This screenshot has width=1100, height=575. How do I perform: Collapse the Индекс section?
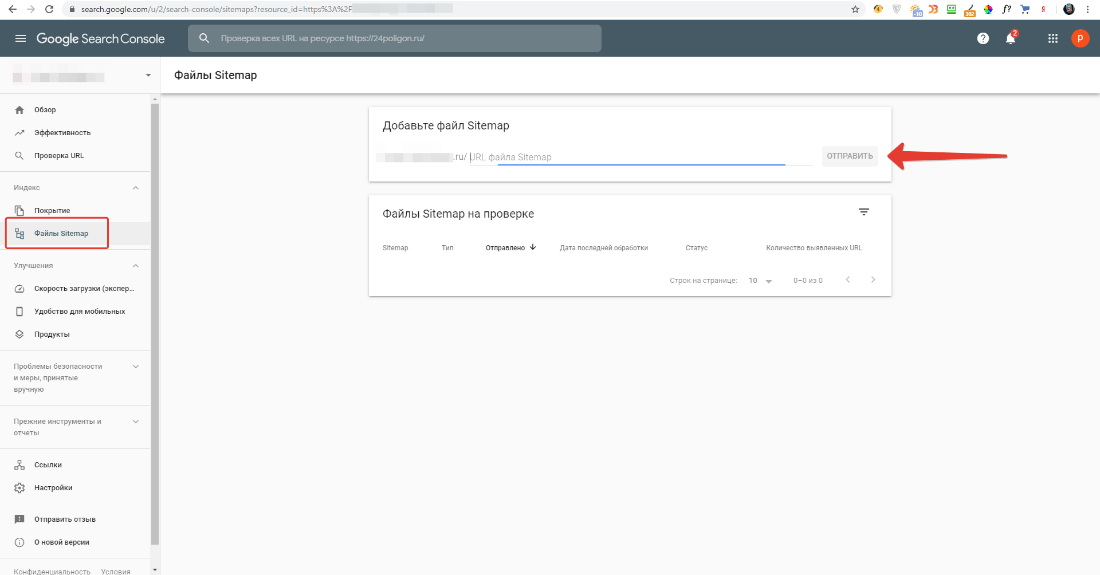(135, 188)
